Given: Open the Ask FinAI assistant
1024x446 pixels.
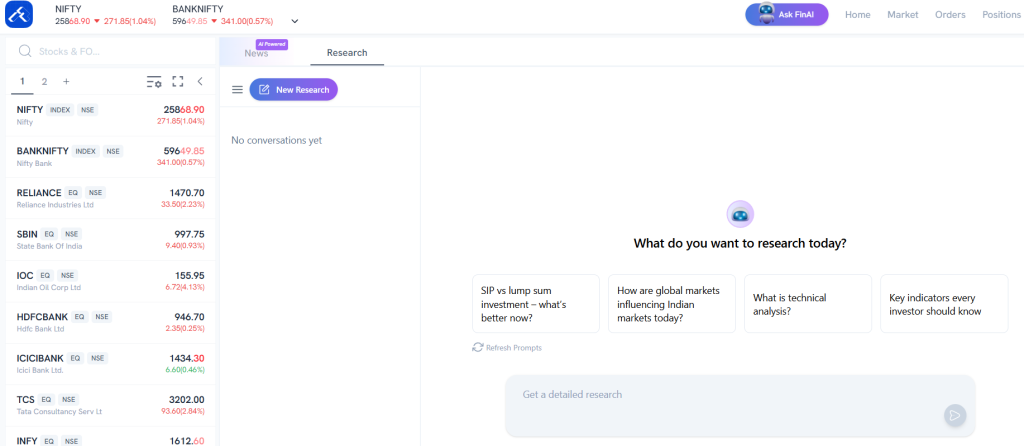Looking at the screenshot, I should [787, 15].
